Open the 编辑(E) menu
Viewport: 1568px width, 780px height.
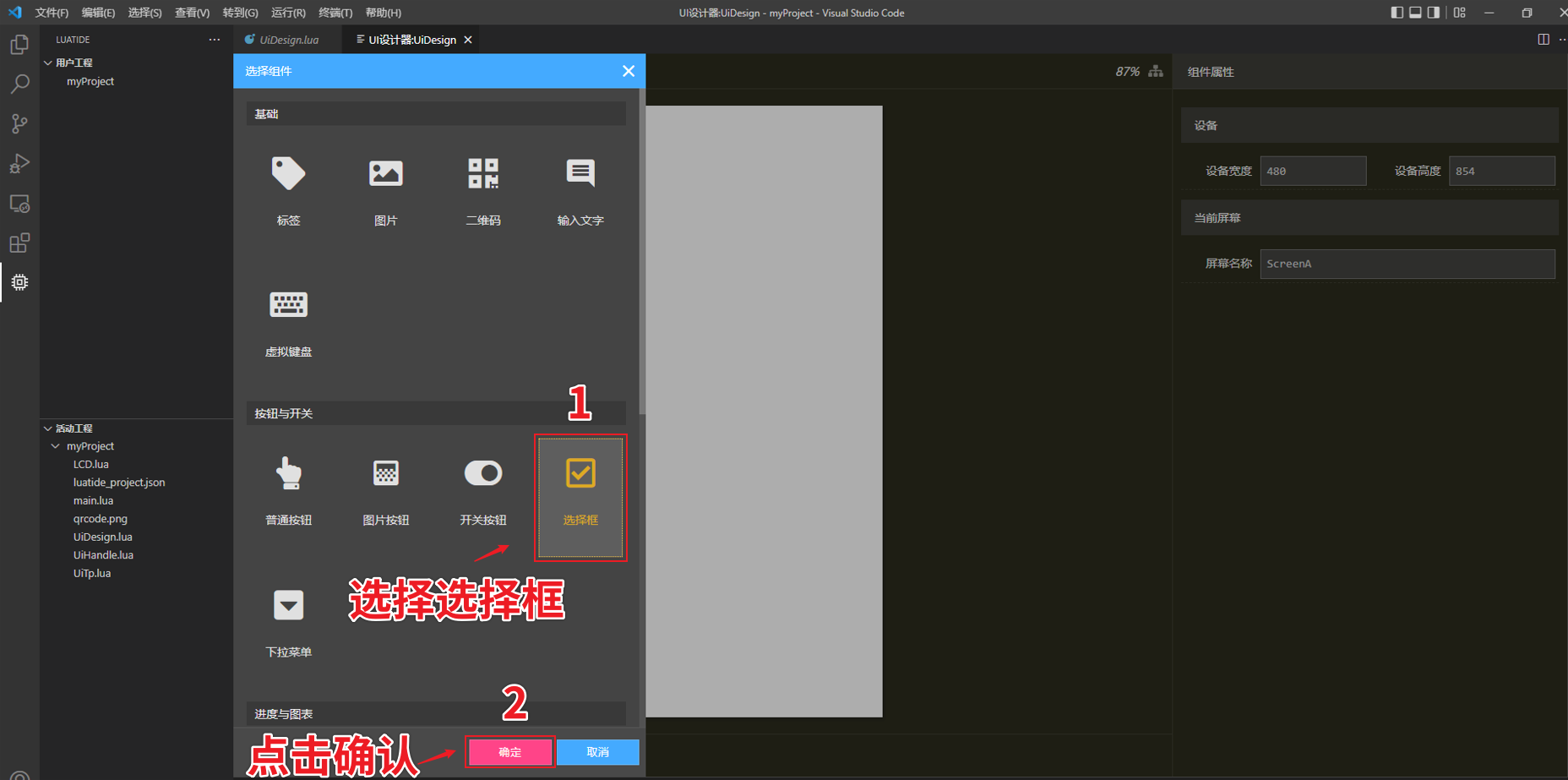pyautogui.click(x=98, y=13)
